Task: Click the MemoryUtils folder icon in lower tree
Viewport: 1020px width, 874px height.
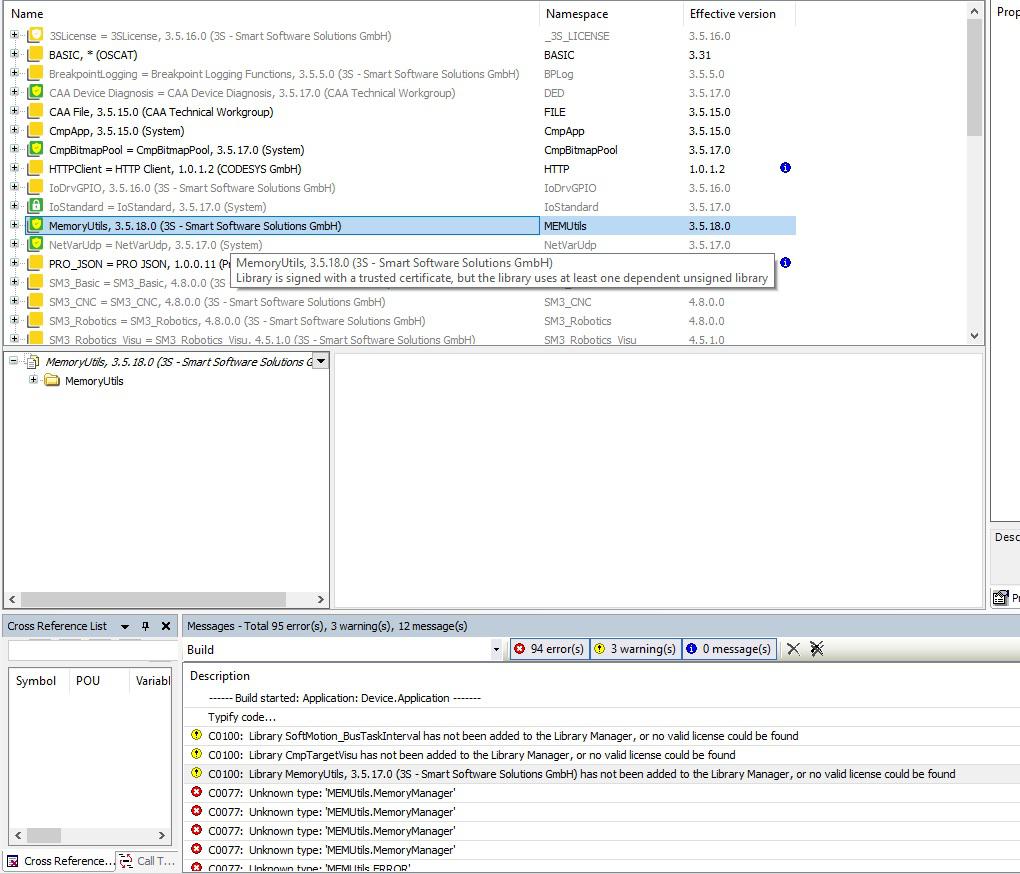Action: pyautogui.click(x=52, y=381)
